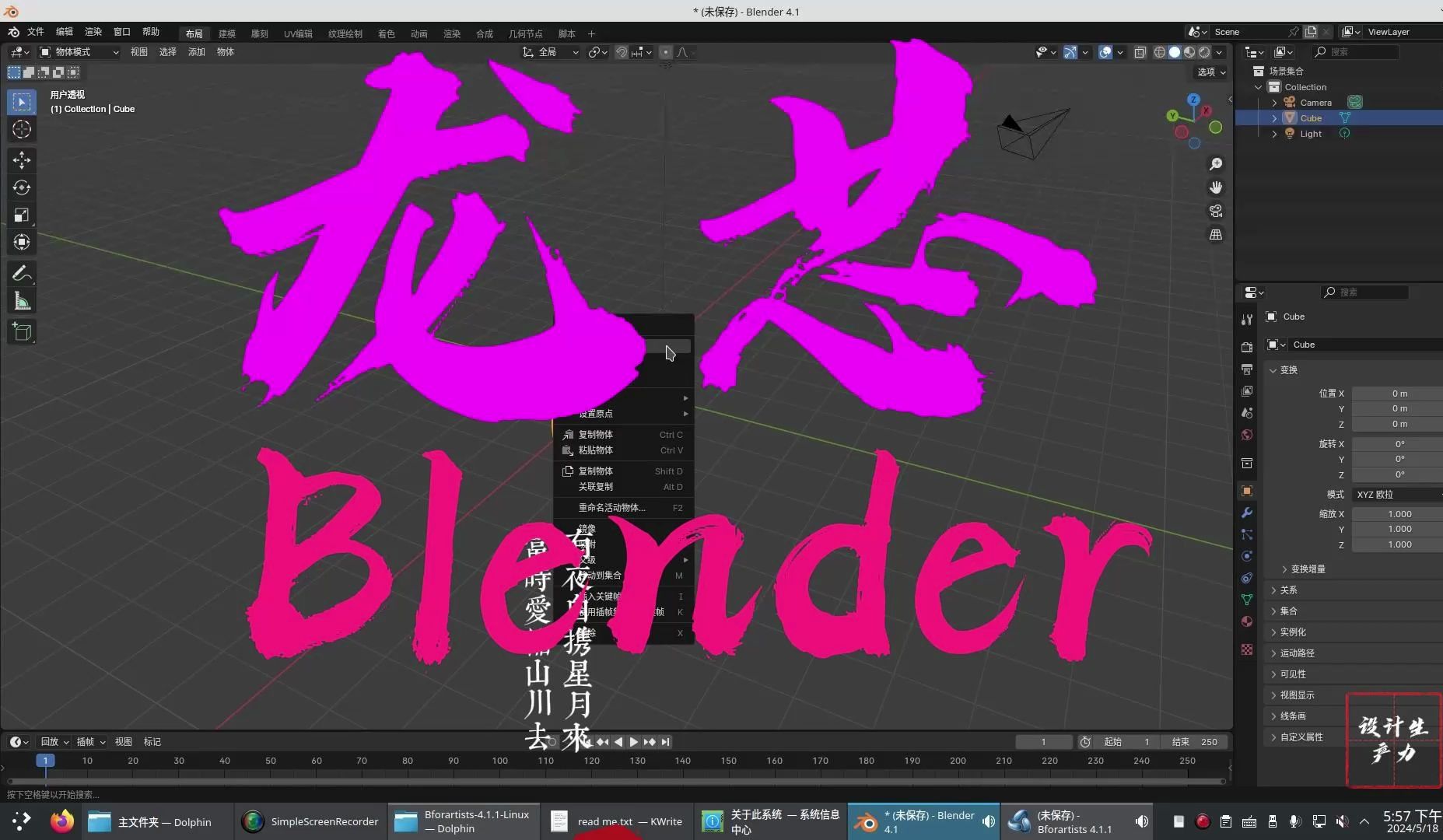Image resolution: width=1443 pixels, height=840 pixels.
Task: Toggle X-ray mode
Action: point(1140,52)
